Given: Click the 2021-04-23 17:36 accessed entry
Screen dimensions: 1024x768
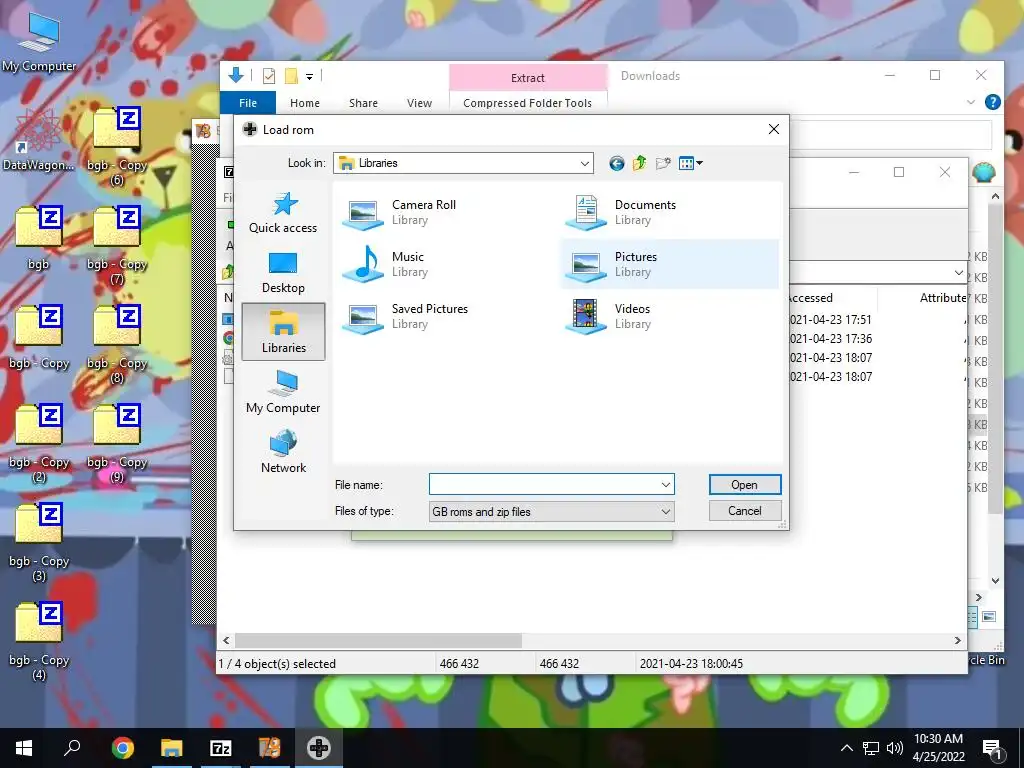Looking at the screenshot, I should [831, 338].
